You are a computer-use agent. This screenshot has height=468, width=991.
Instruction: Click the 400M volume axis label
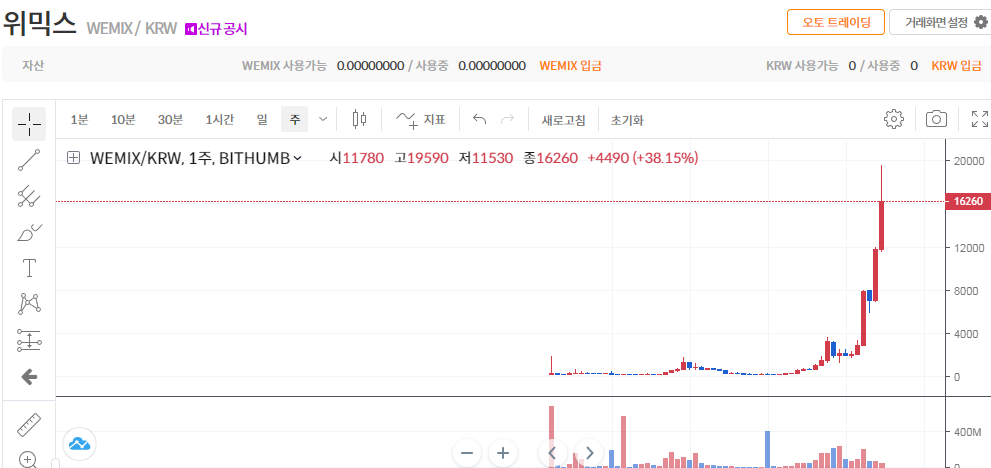[967, 433]
